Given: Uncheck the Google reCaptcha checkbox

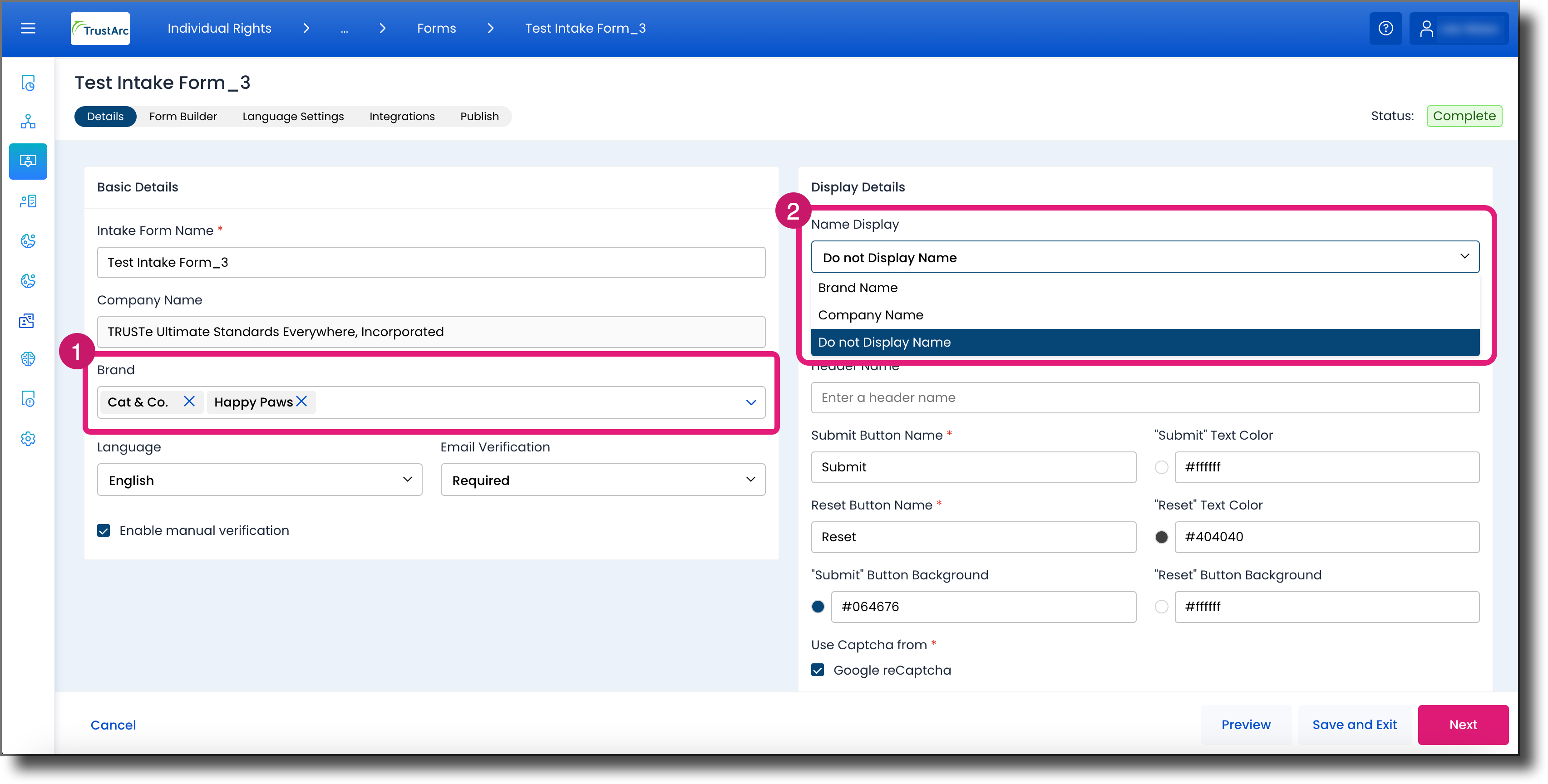Looking at the screenshot, I should [x=817, y=670].
